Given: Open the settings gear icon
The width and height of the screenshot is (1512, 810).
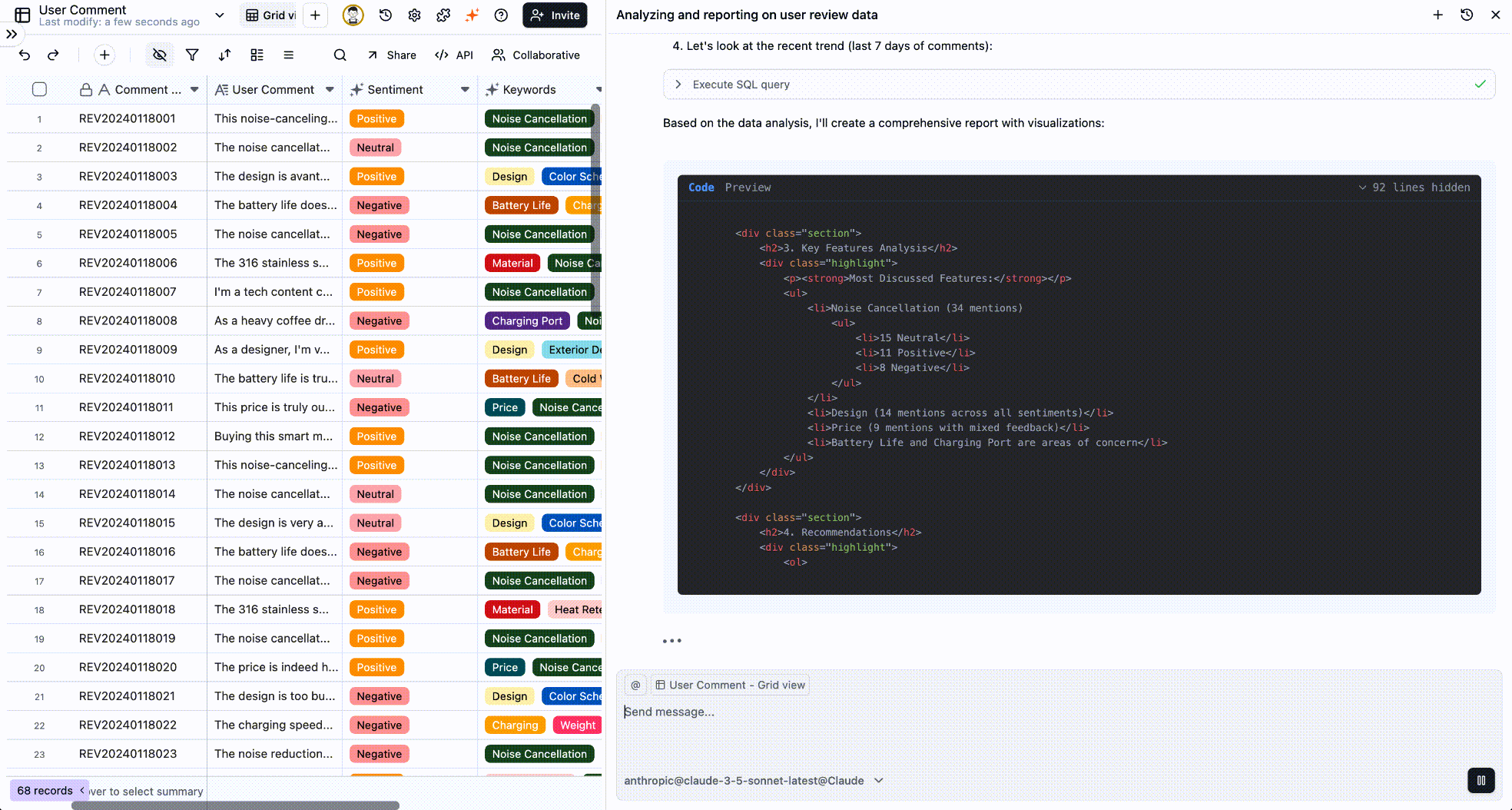Looking at the screenshot, I should [x=414, y=15].
